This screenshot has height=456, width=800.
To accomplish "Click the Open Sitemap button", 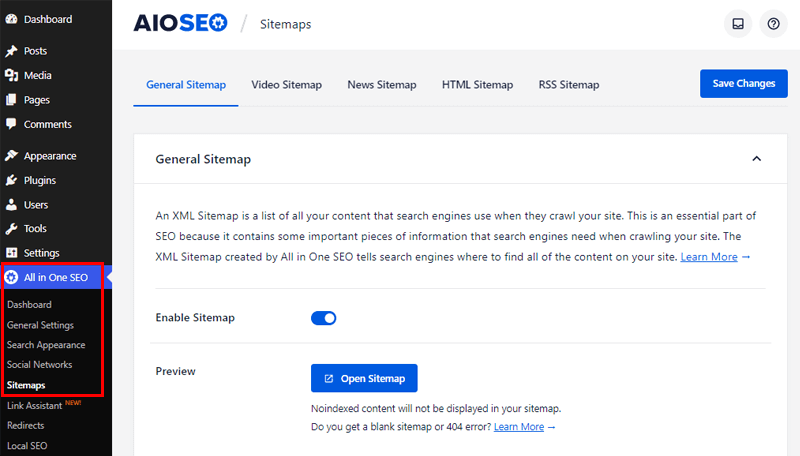I will (x=364, y=378).
